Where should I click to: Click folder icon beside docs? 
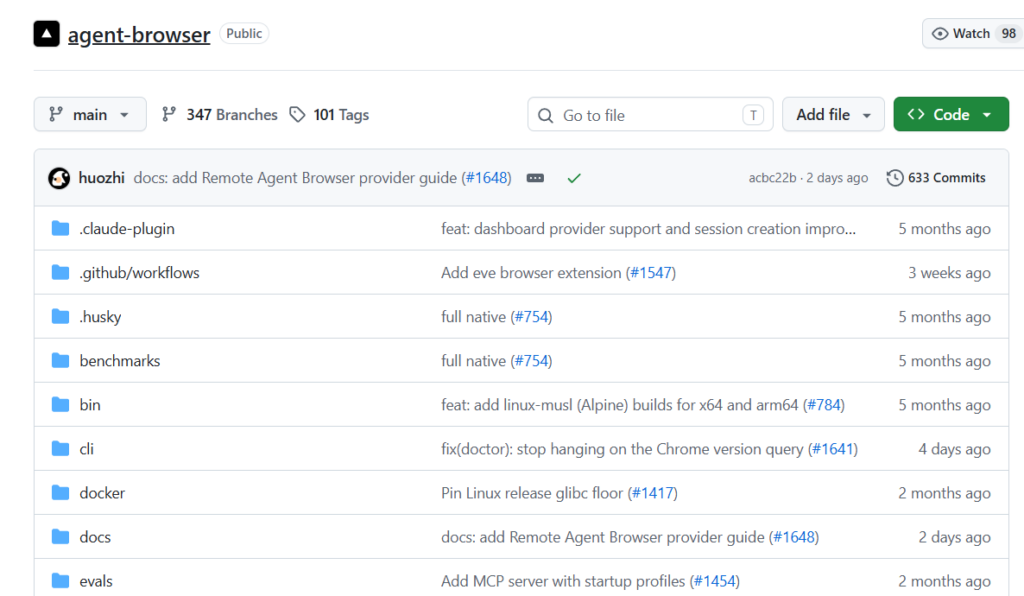(61, 536)
